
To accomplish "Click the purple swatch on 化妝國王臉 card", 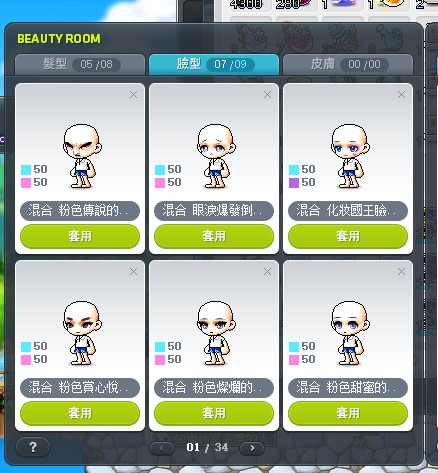I will [x=294, y=183].
